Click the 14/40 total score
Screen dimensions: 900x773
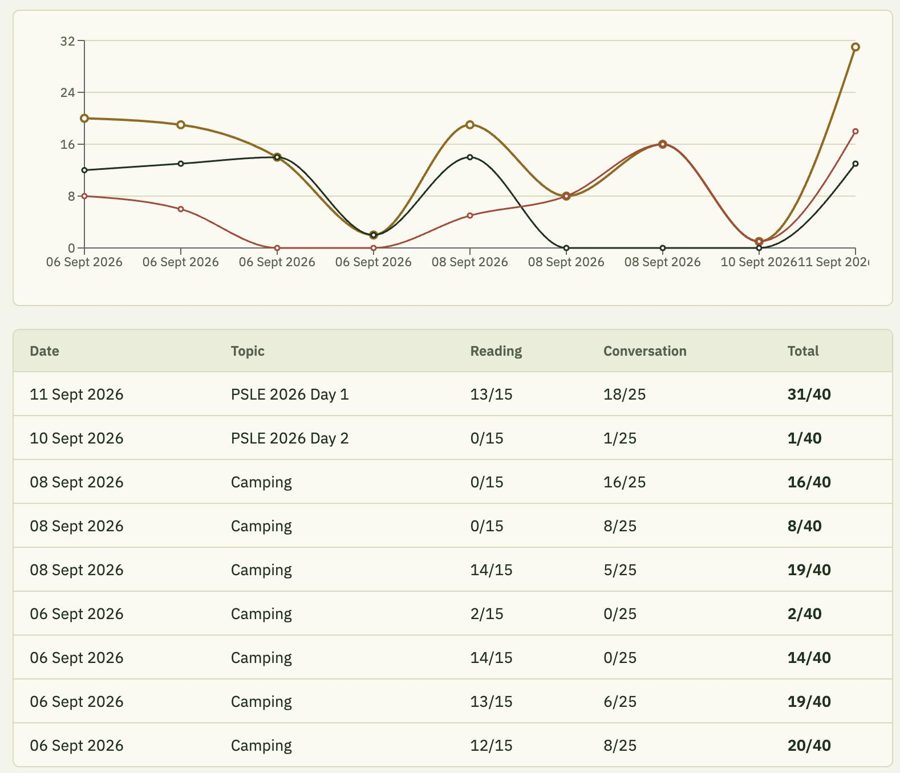[809, 658]
